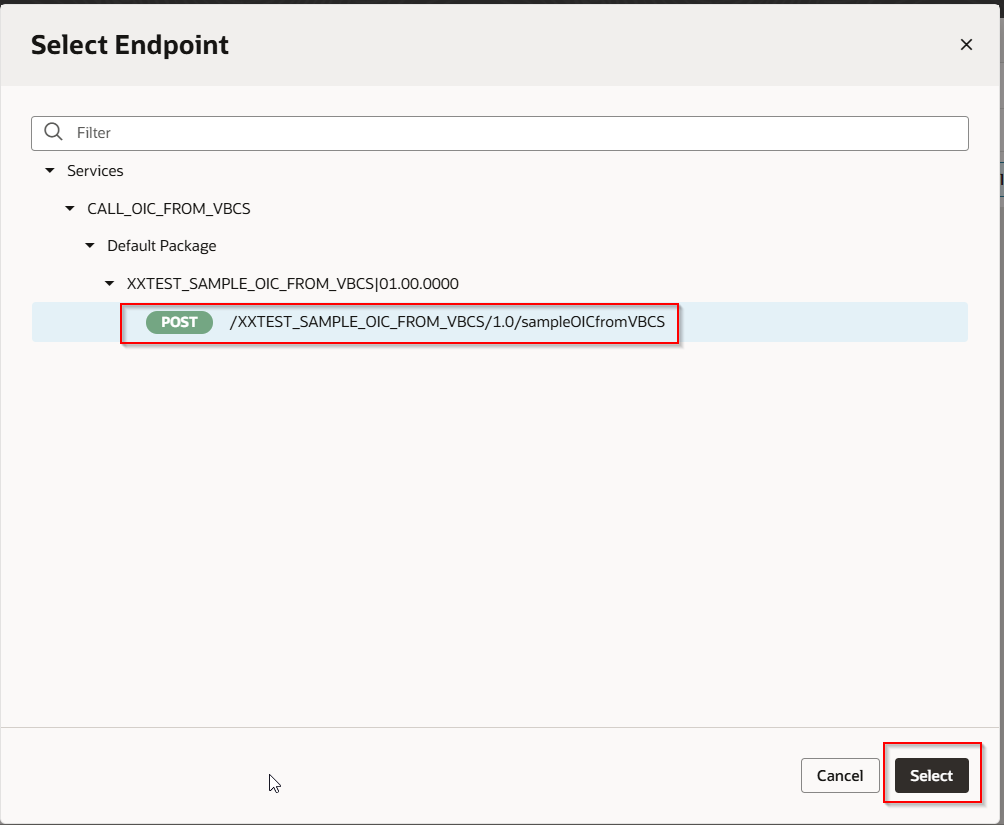1004x825 pixels.
Task: Click the magnifying glass search icon
Action: 53,132
